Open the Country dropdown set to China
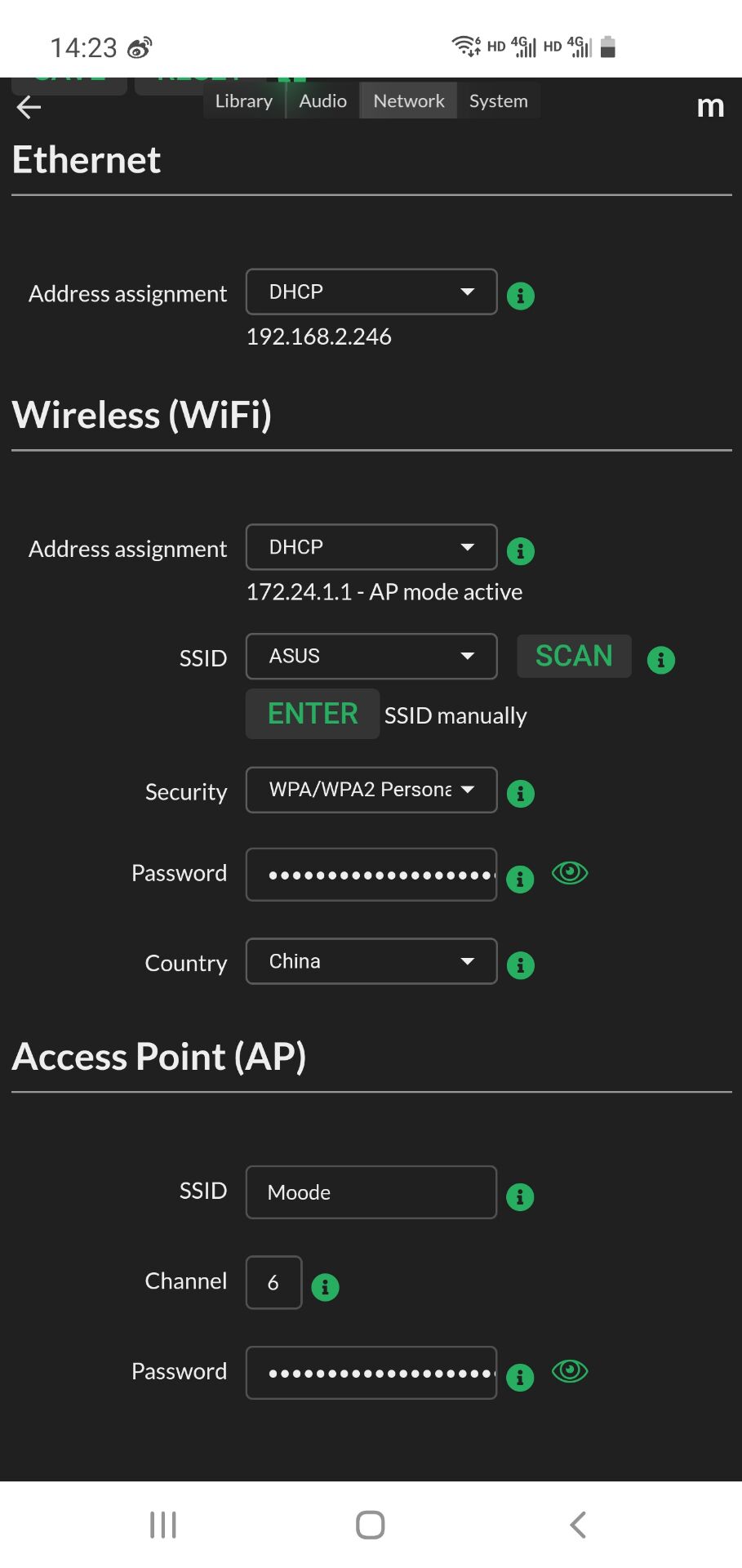The width and height of the screenshot is (742, 1568). pos(371,961)
